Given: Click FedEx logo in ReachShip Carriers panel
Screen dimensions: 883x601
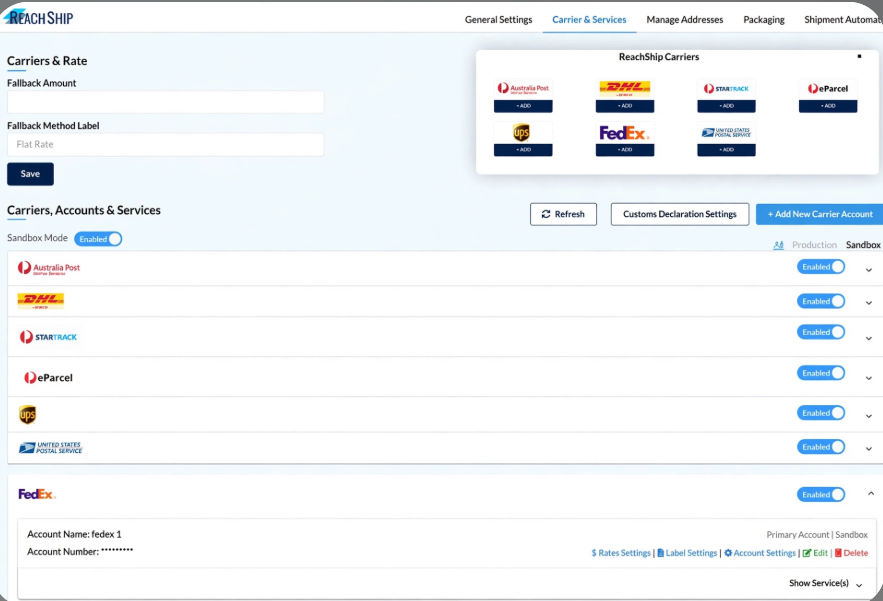Looking at the screenshot, I should click(x=624, y=133).
